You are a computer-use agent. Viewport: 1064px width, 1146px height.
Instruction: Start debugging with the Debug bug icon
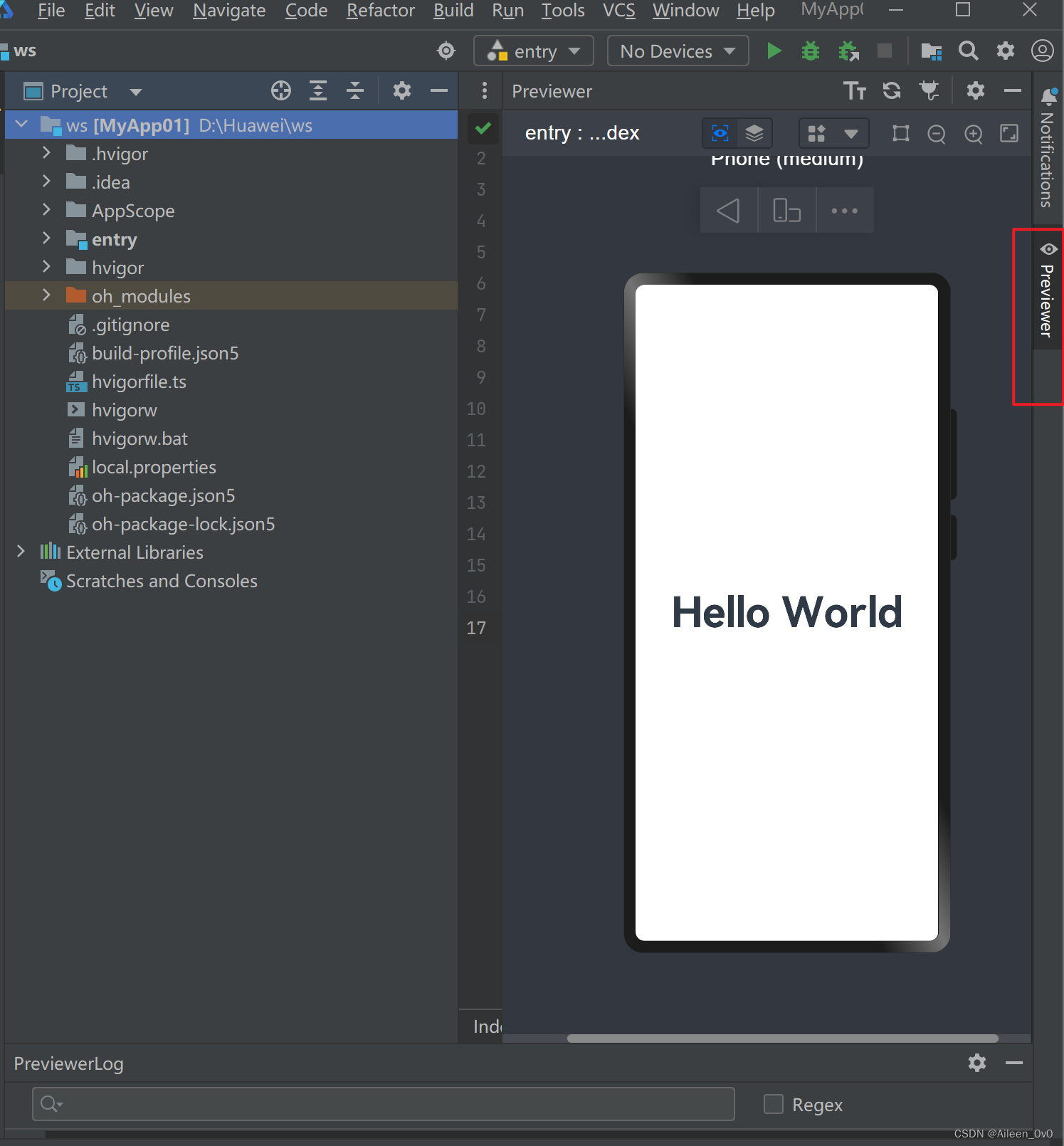click(x=810, y=51)
